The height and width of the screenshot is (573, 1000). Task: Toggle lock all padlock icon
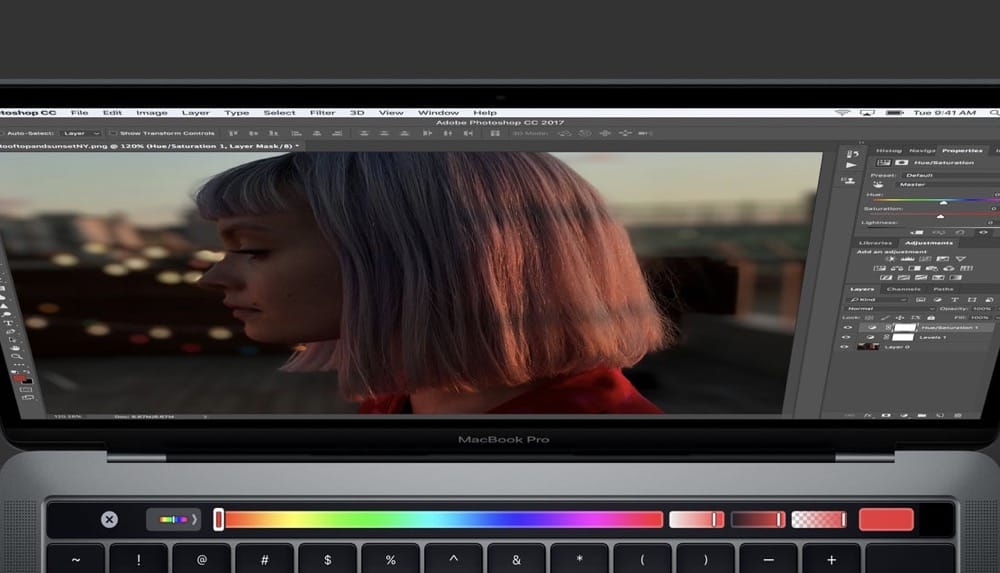(x=931, y=318)
